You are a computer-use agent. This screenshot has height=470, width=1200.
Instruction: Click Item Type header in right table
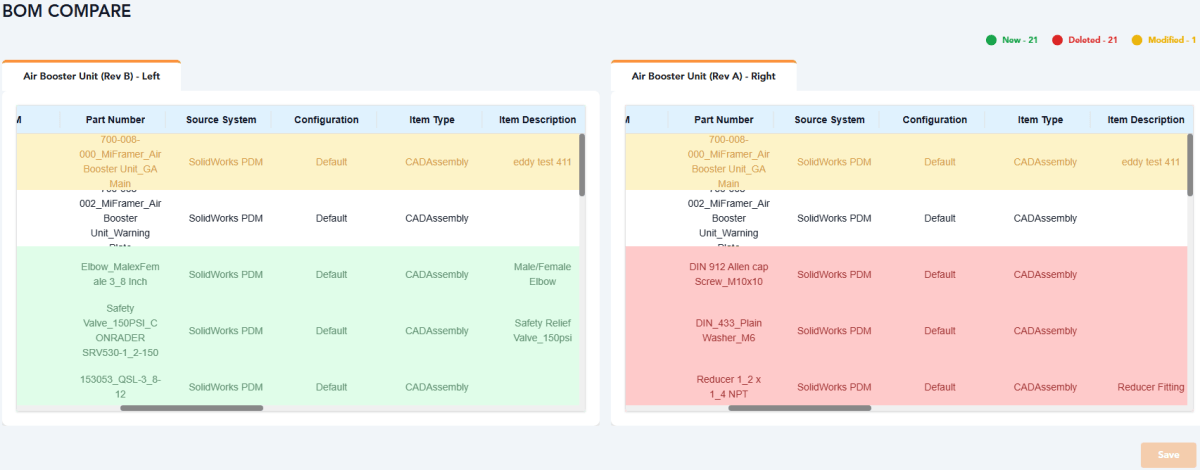[x=1040, y=120]
